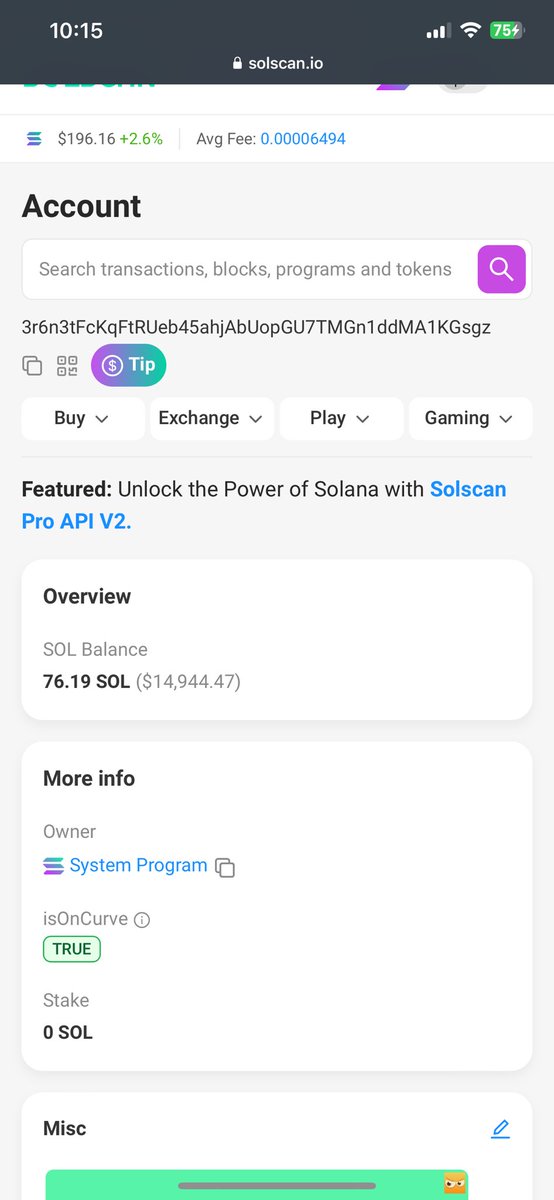Copy the System Program owner address
Viewport: 554px width, 1200px height.
[x=226, y=867]
